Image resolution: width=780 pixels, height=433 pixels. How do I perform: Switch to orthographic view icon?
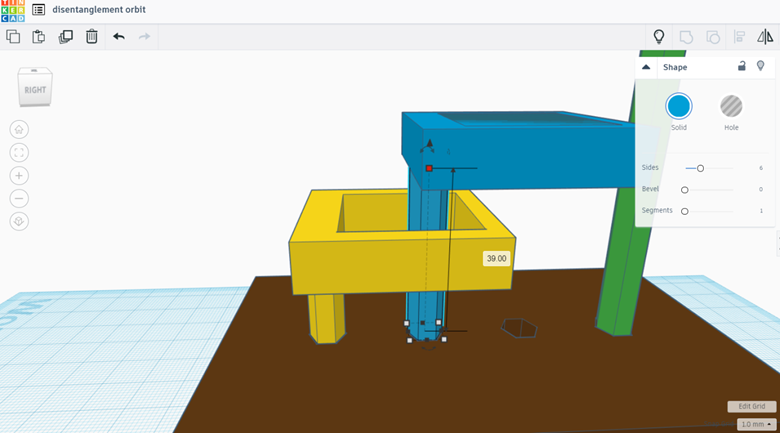click(x=19, y=221)
